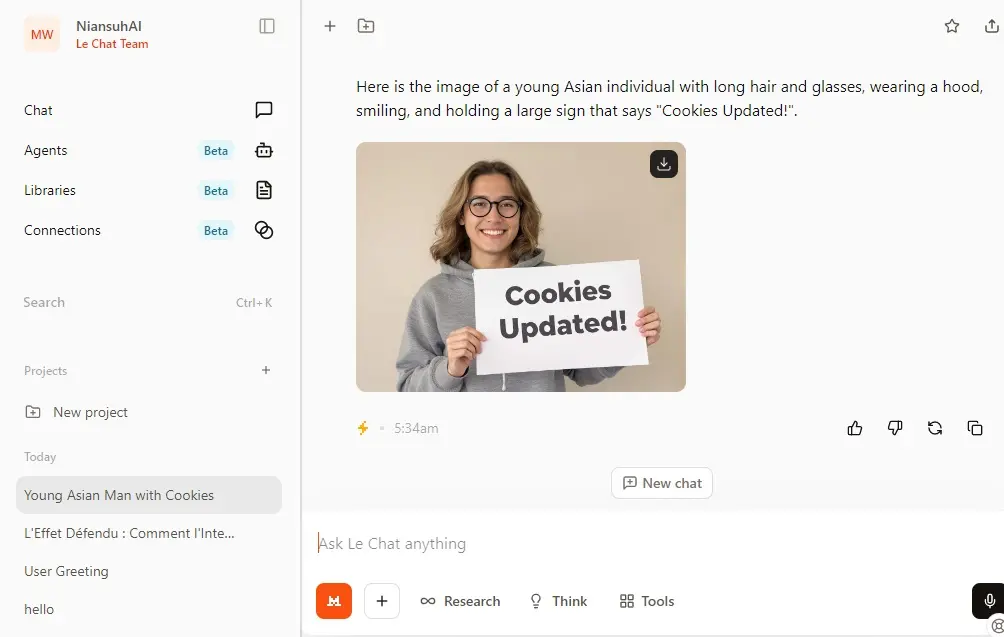This screenshot has height=637, width=1004.
Task: Dislike the response with thumbs down
Action: (895, 428)
